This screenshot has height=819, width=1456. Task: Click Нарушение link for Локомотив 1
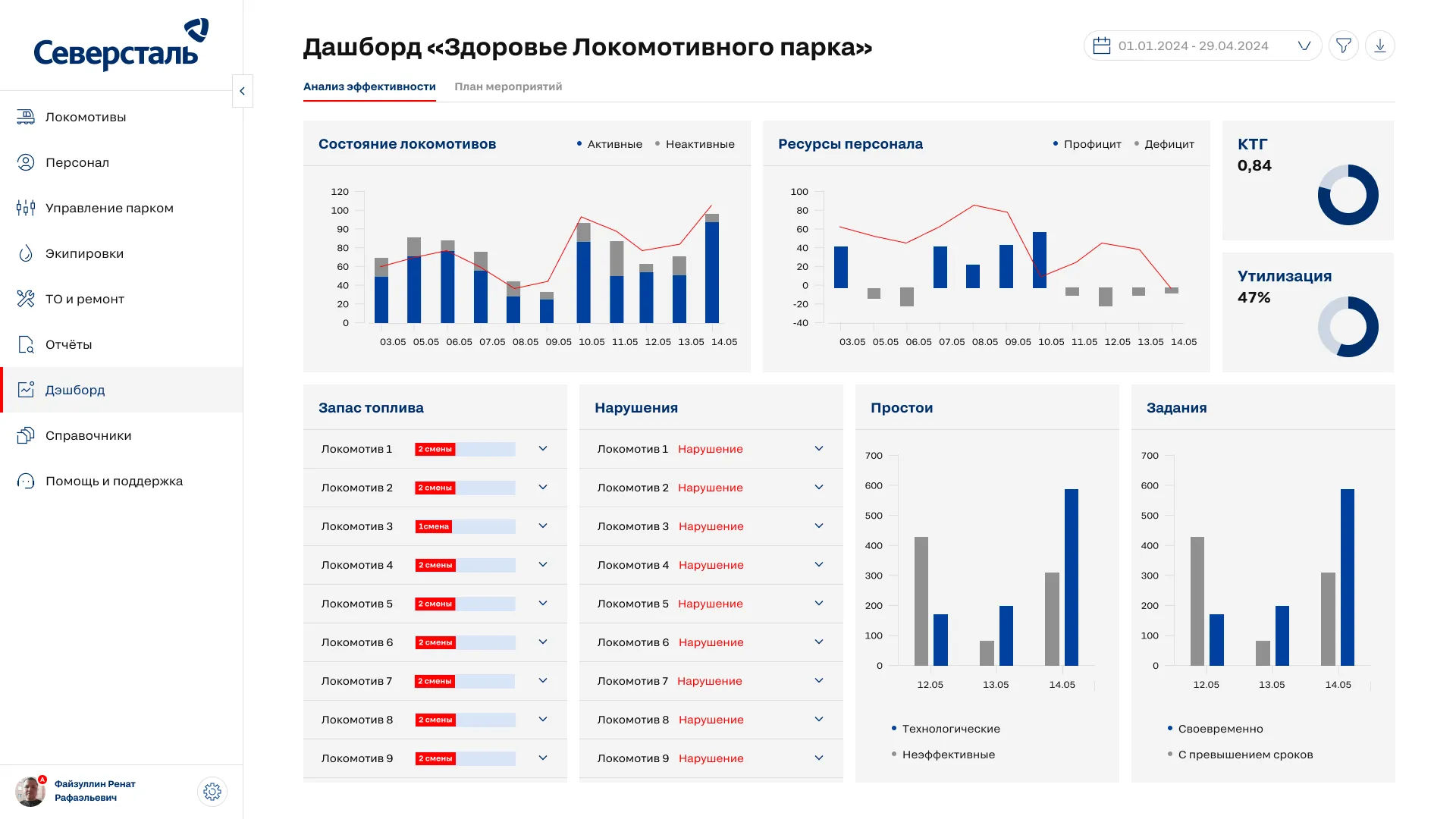711,449
